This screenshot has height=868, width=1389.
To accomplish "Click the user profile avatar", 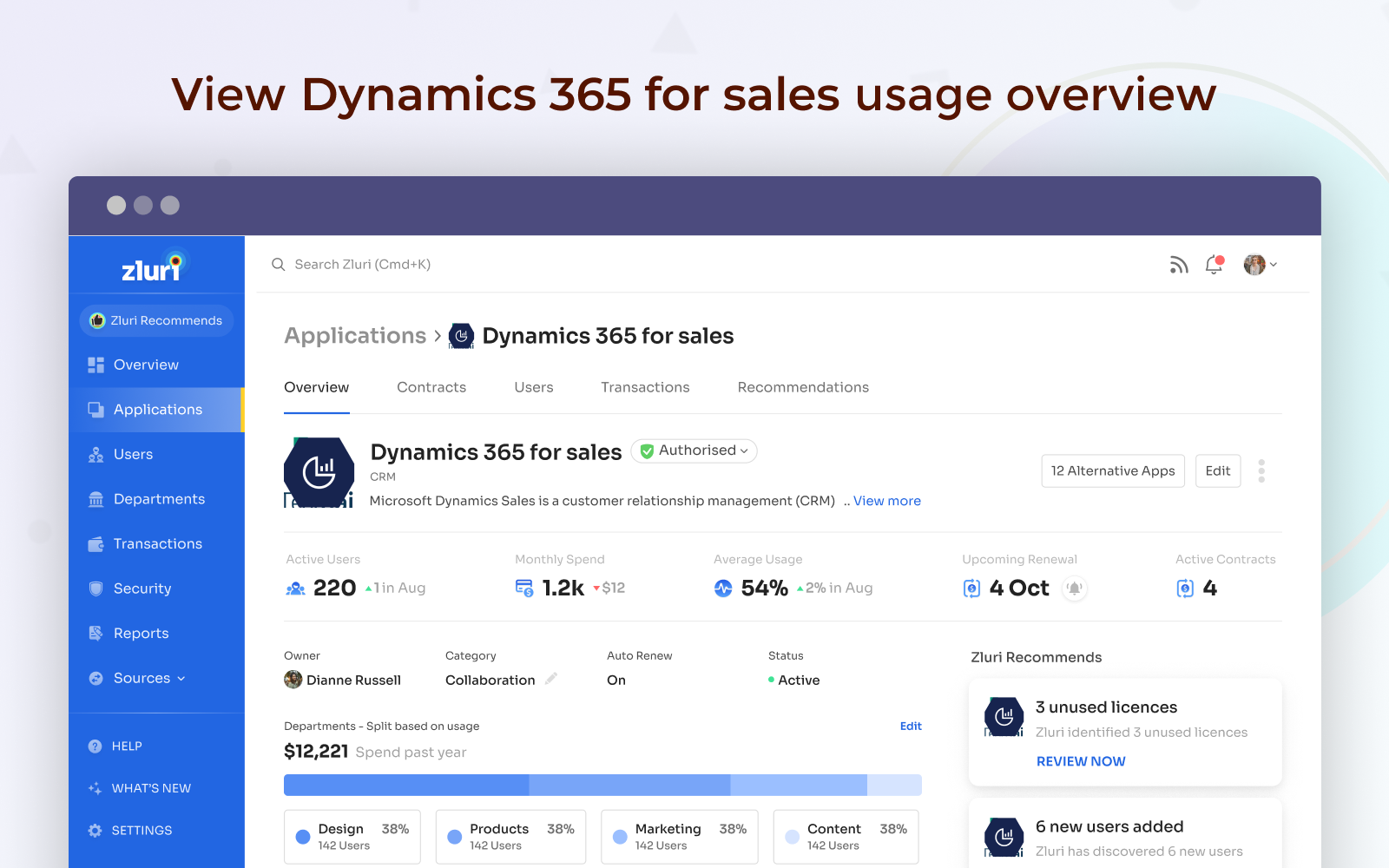I will coord(1254,265).
